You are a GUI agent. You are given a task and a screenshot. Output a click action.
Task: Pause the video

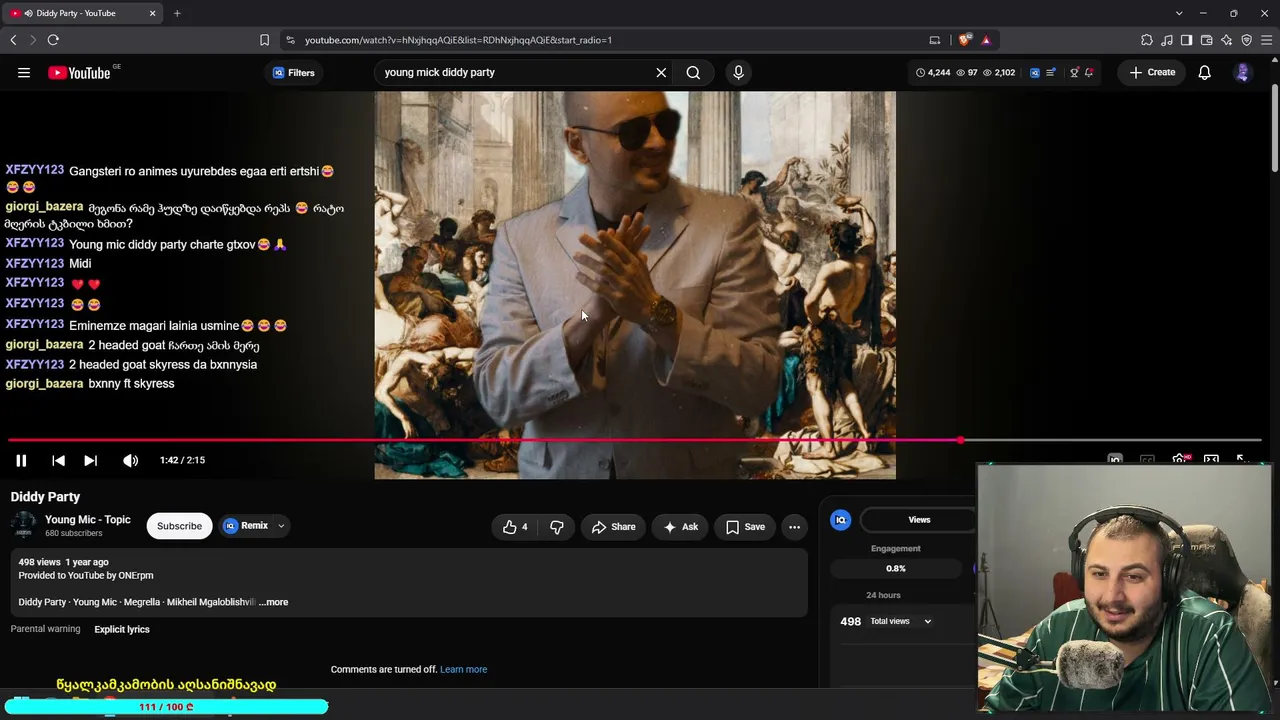[x=21, y=460]
